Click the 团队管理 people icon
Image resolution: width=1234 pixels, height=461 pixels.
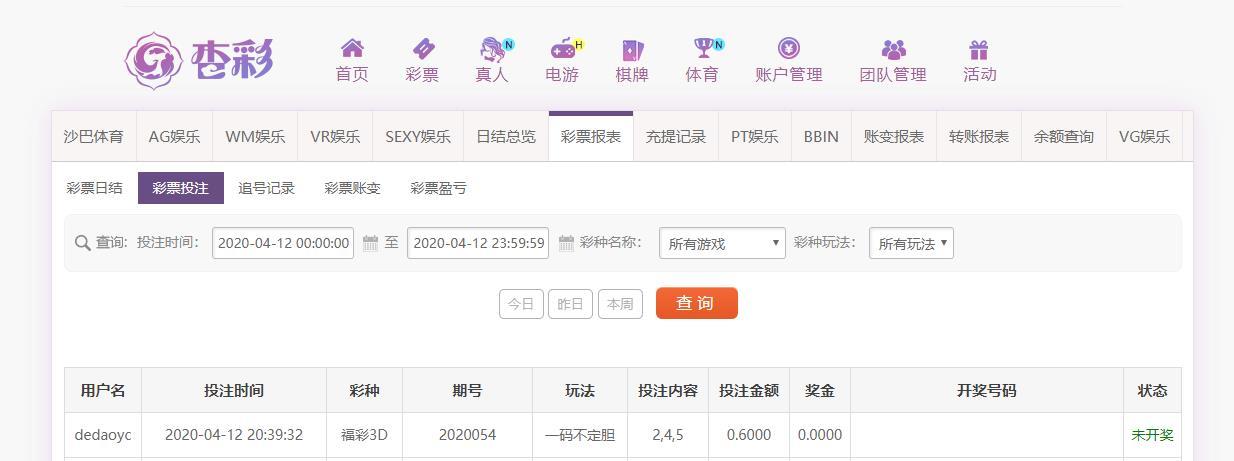click(893, 49)
